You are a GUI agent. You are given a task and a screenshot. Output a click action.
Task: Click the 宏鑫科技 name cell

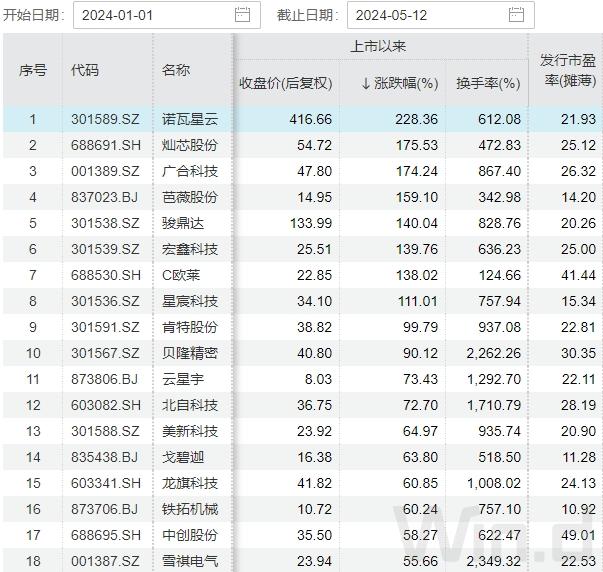pyautogui.click(x=190, y=249)
